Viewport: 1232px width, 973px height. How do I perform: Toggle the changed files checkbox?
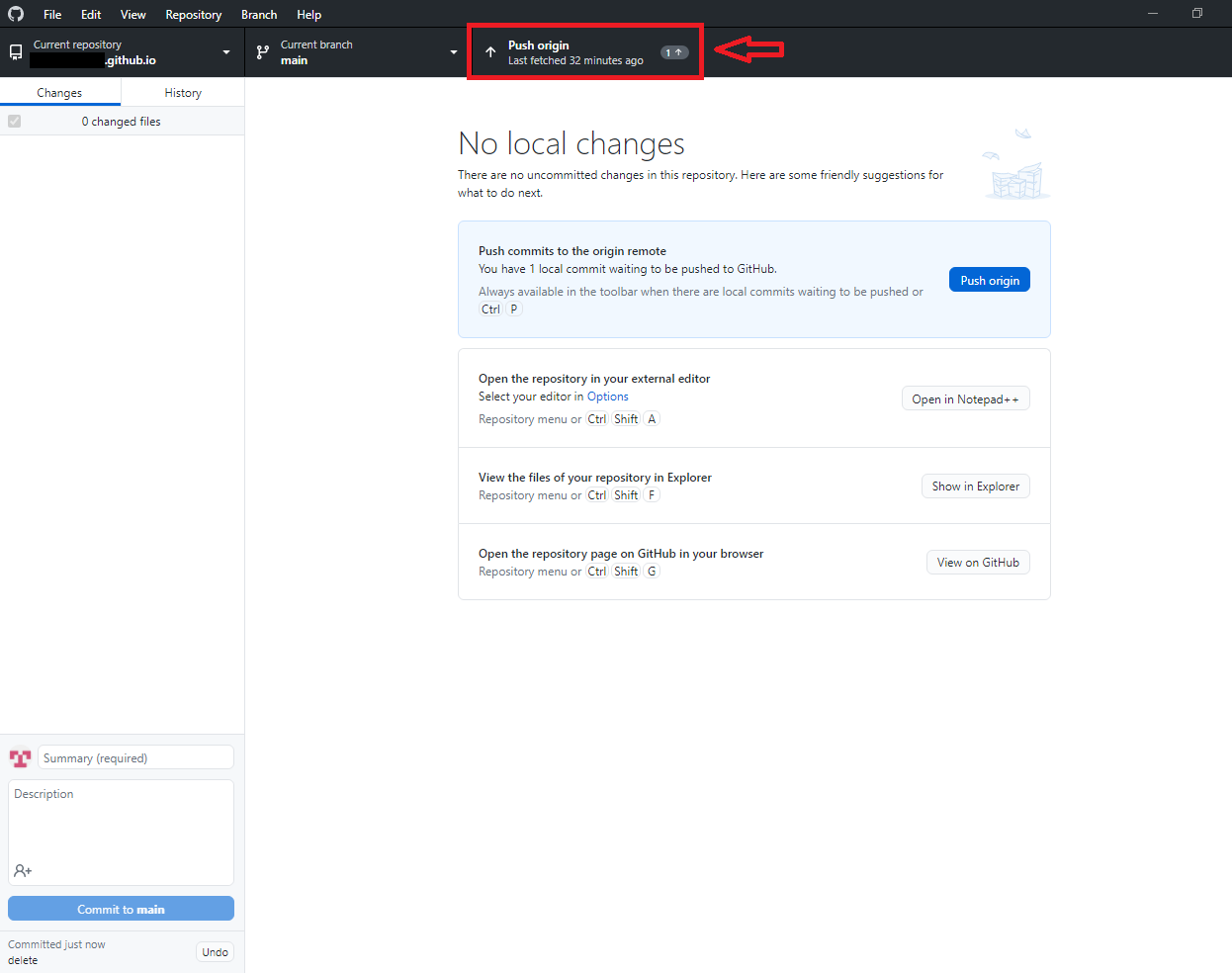pyautogui.click(x=14, y=121)
